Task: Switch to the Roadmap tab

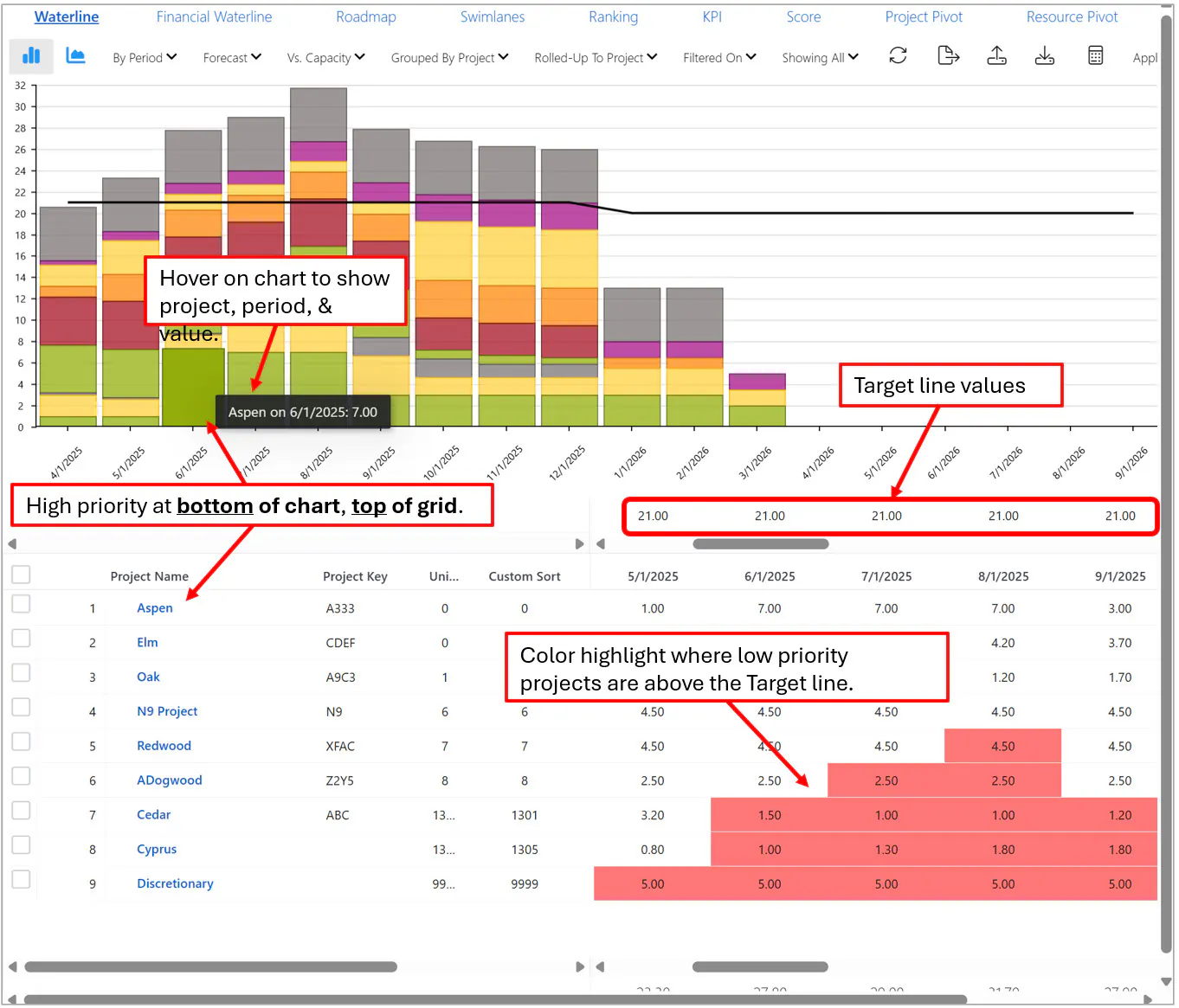Action: click(366, 16)
